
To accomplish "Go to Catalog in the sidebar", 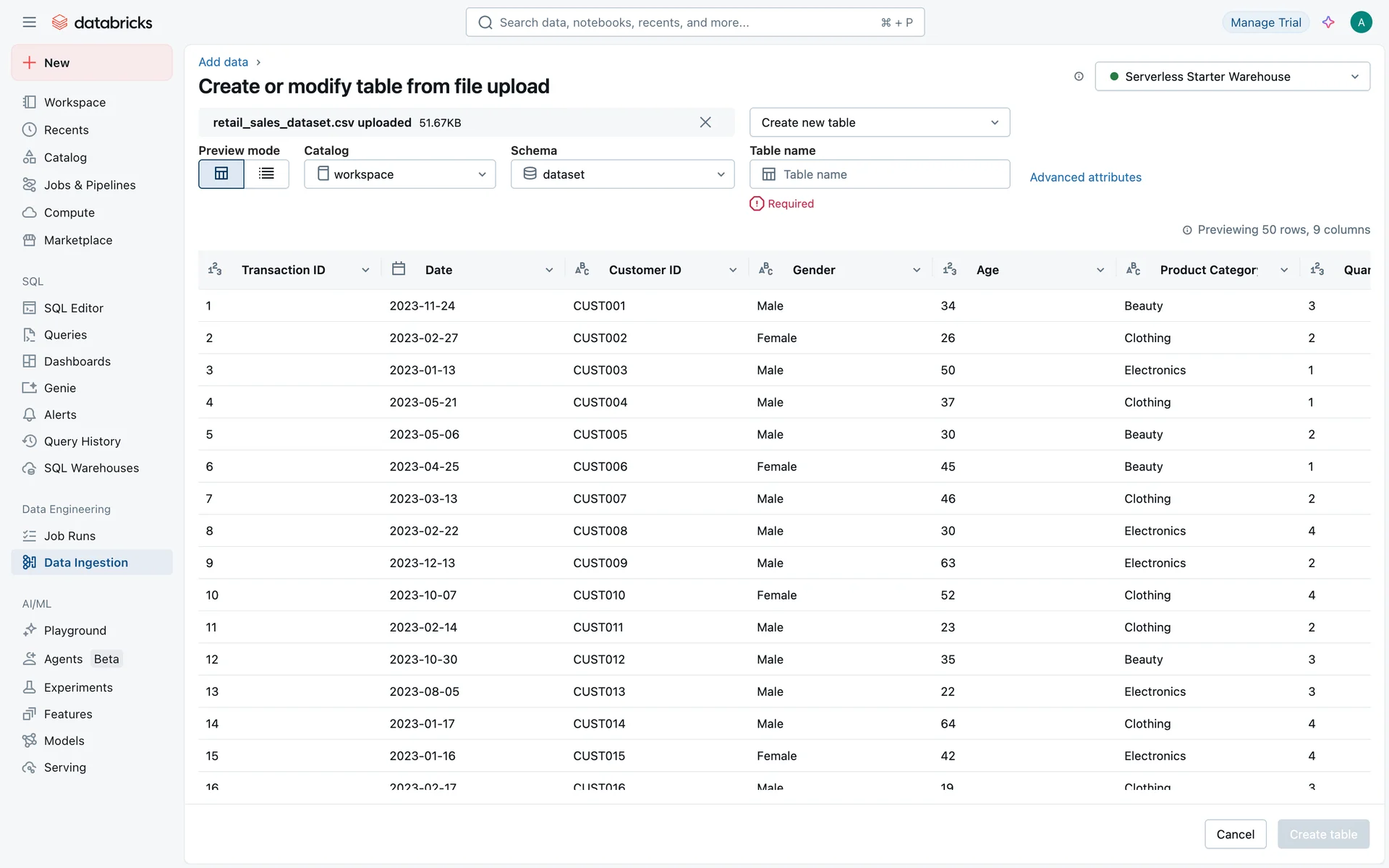I will click(65, 158).
